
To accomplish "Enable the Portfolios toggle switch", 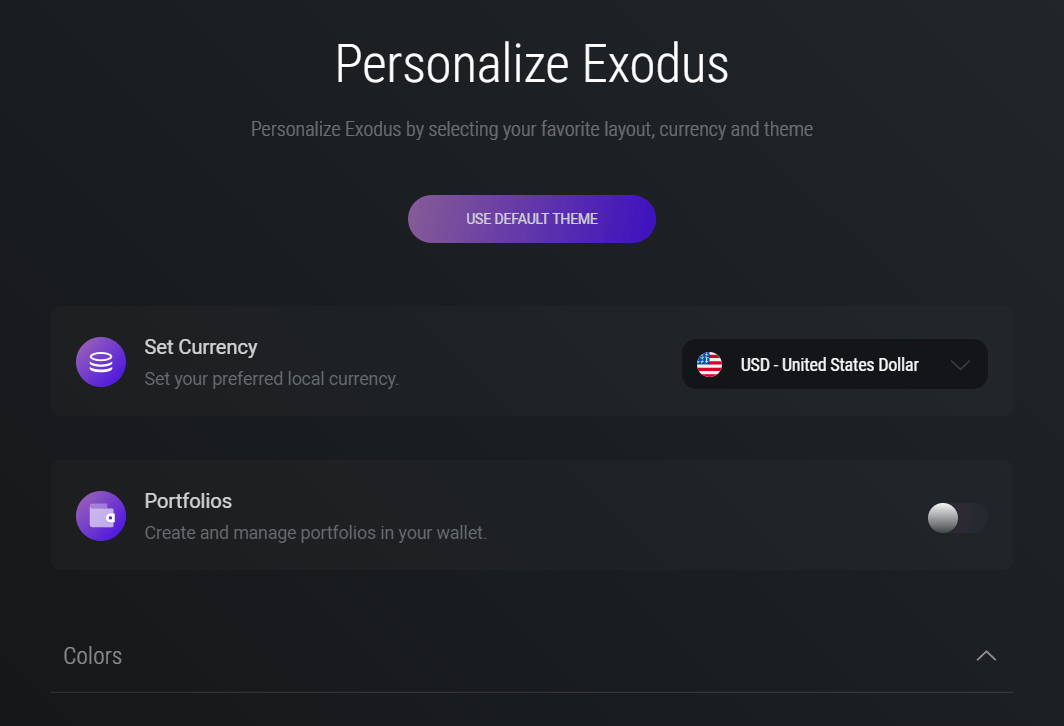I will point(957,518).
